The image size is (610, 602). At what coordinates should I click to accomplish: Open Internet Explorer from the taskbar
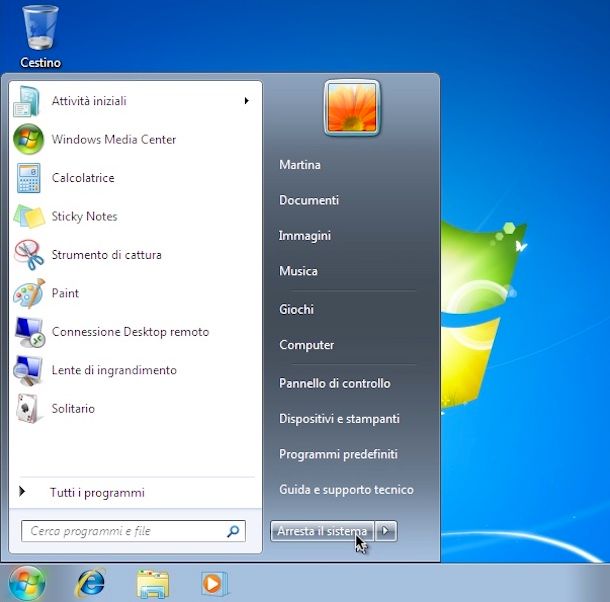[90, 583]
